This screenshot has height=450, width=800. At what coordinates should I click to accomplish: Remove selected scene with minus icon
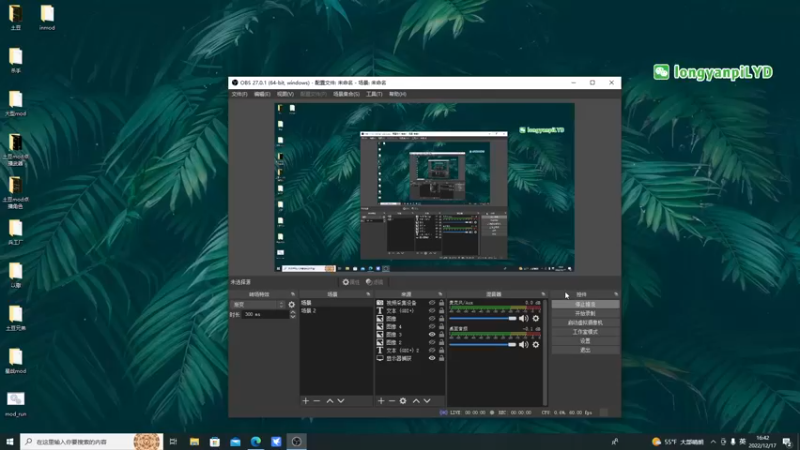click(317, 401)
